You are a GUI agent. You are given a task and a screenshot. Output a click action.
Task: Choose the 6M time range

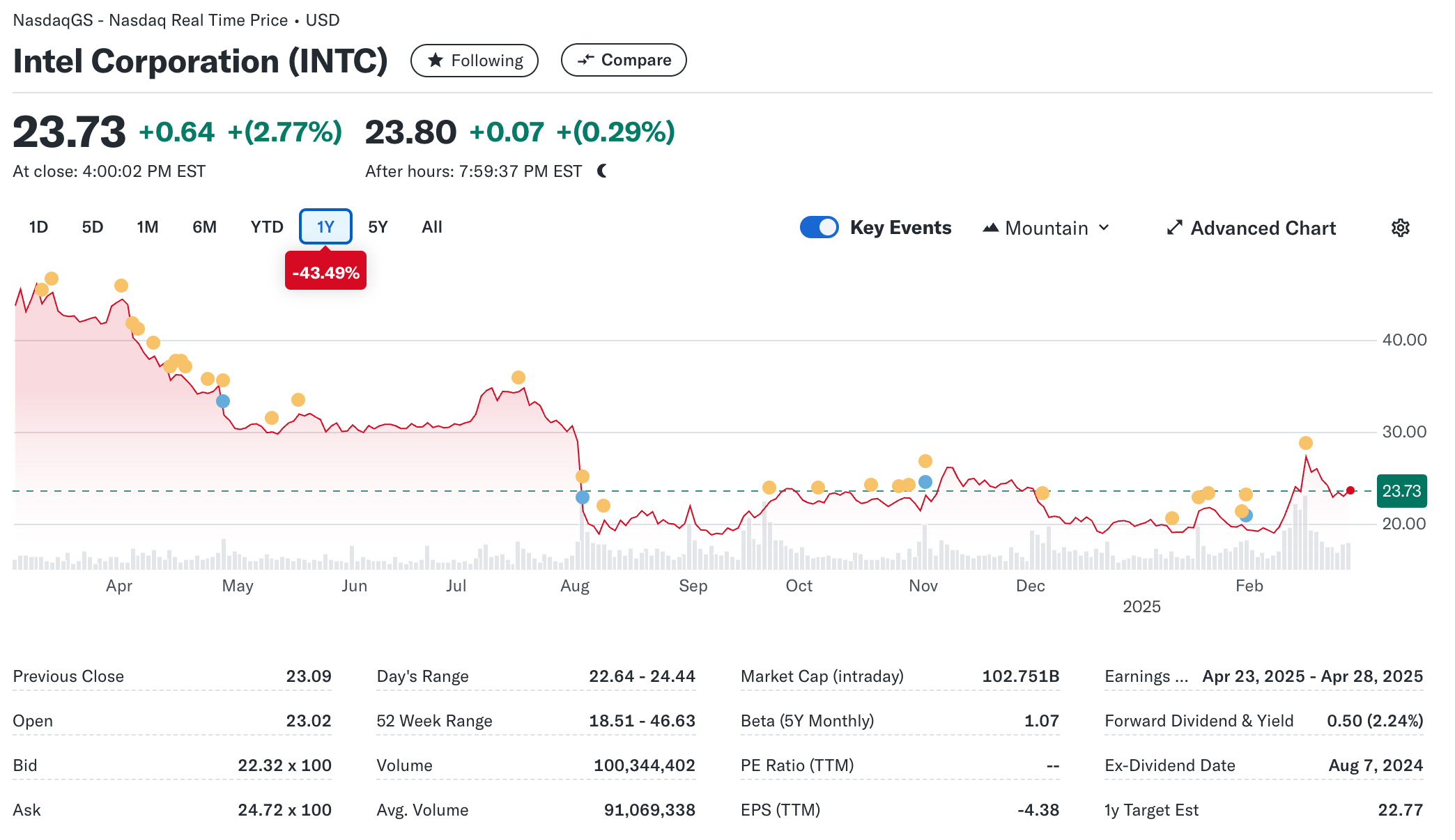tap(204, 227)
